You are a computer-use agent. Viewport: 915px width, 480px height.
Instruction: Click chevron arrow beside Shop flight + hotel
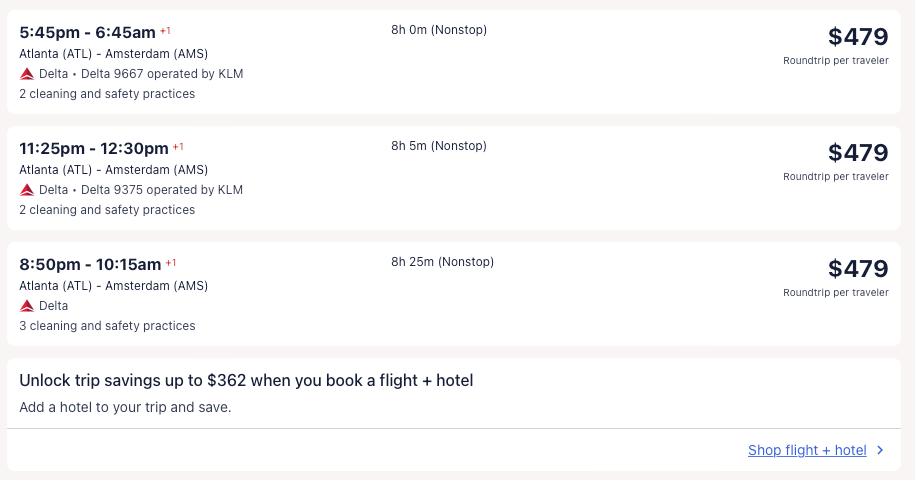880,450
